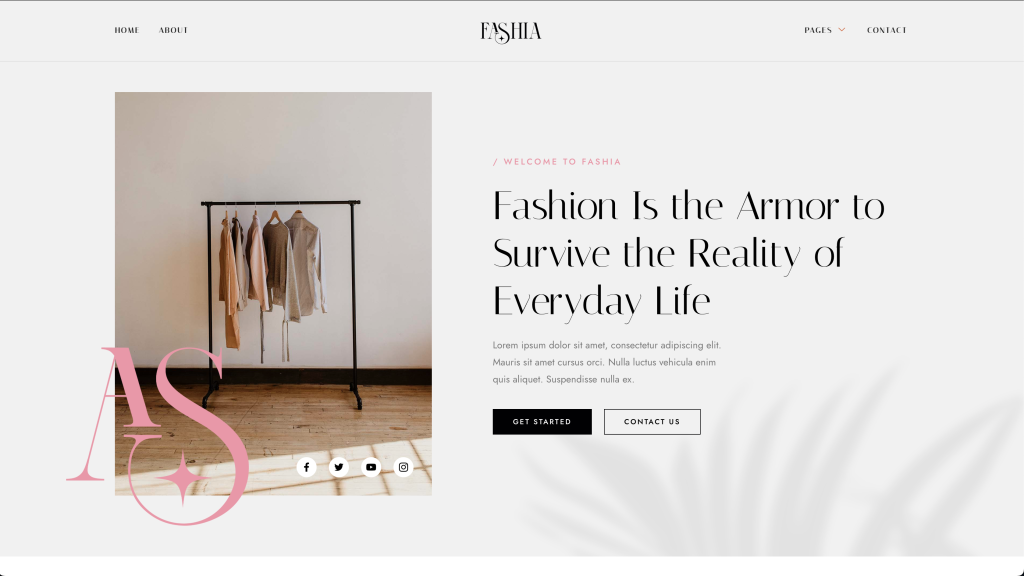The width and height of the screenshot is (1024, 576).
Task: Click the white section below the hero
Action: click(x=512, y=566)
